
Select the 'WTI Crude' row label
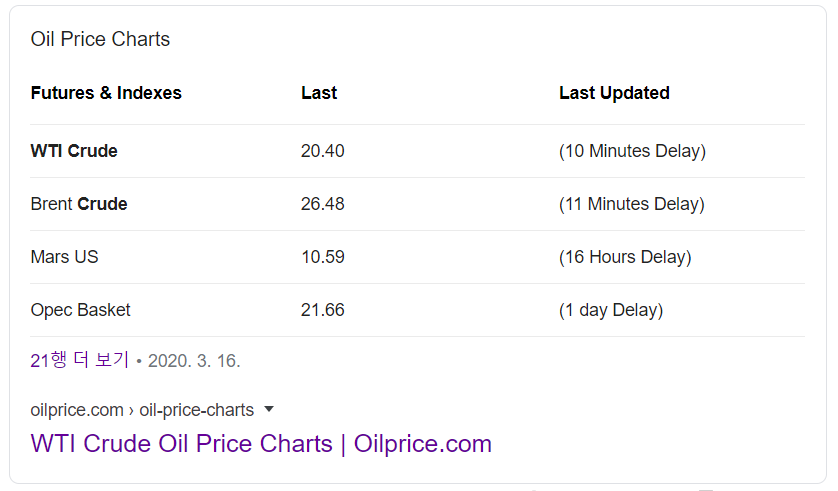click(74, 151)
